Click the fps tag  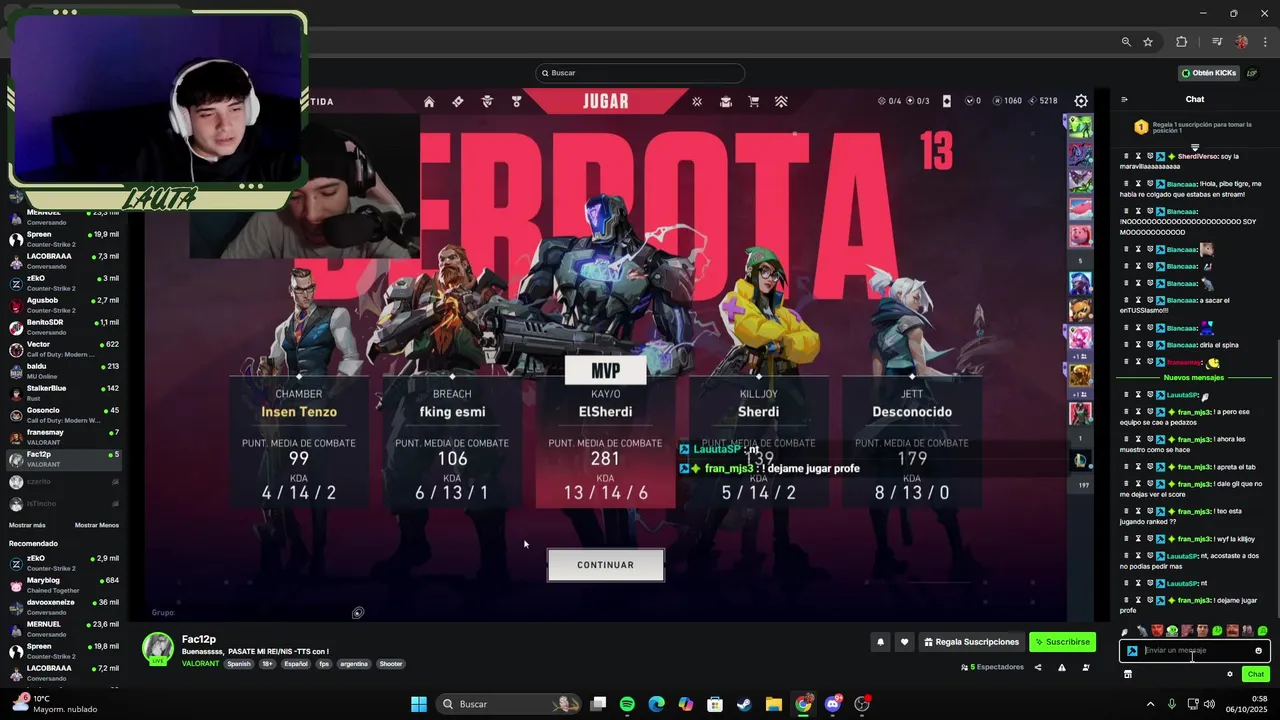pyautogui.click(x=324, y=664)
